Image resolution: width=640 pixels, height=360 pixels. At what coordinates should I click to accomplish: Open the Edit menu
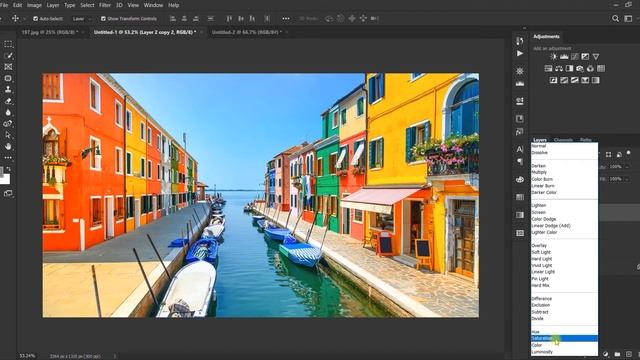click(18, 5)
